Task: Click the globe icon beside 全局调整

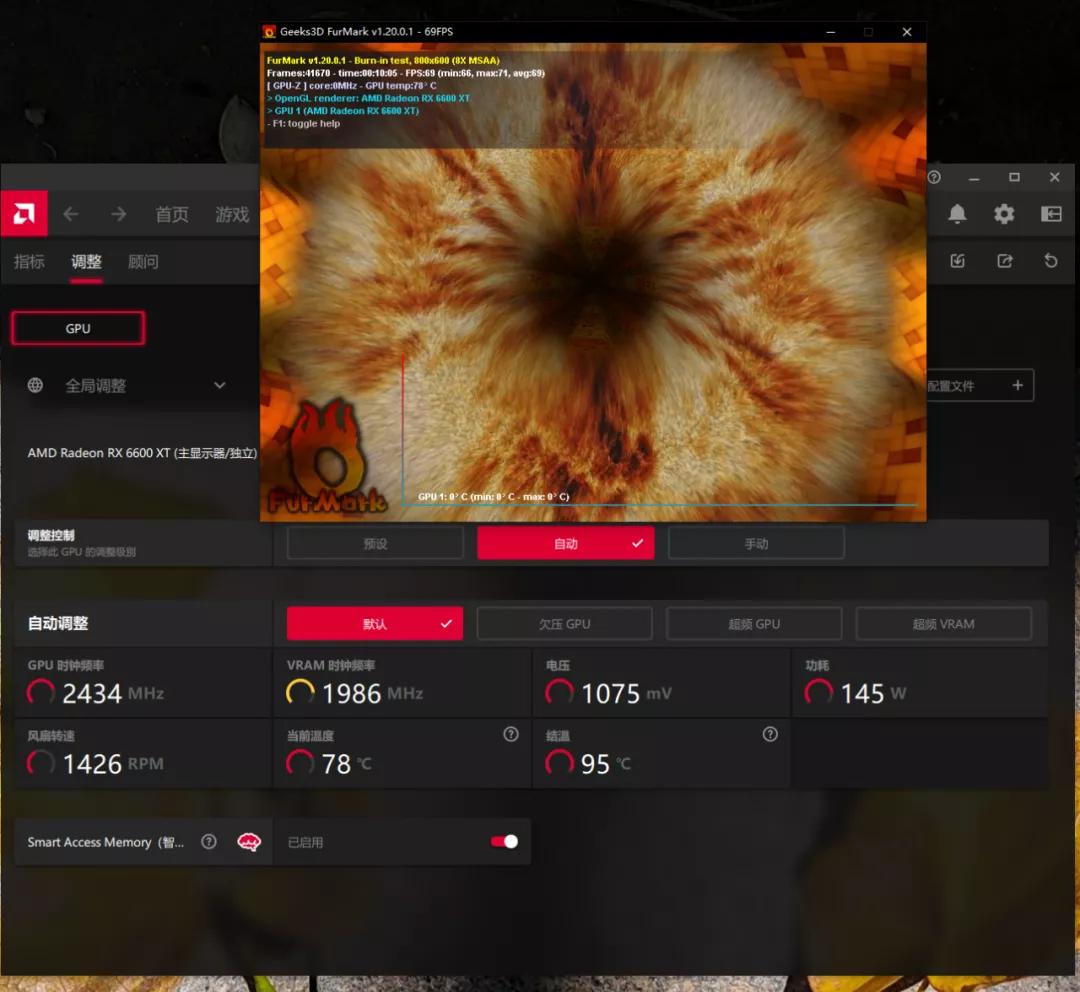Action: coord(35,385)
